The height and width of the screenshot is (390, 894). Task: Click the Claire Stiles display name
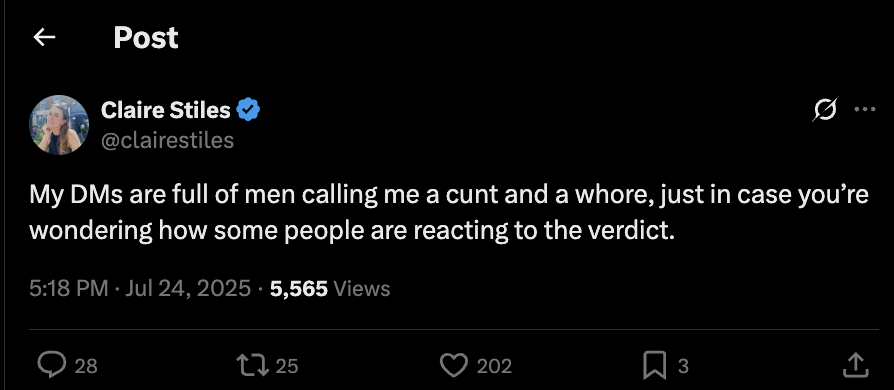point(165,110)
